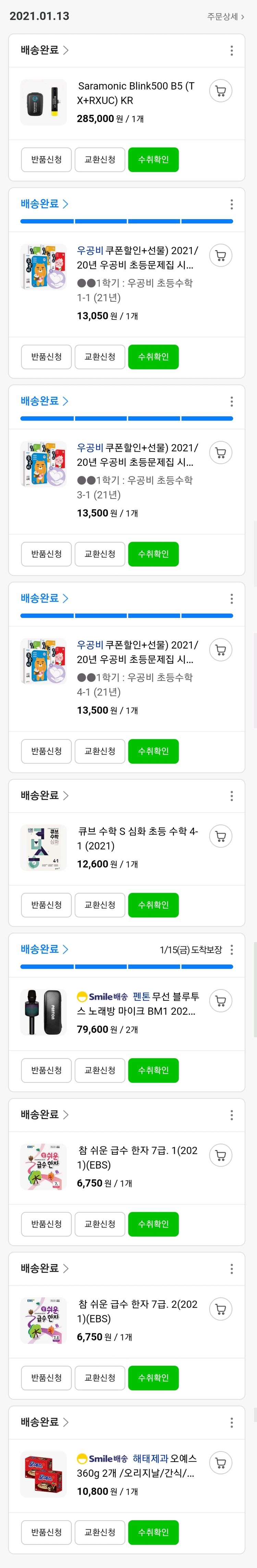The height and width of the screenshot is (1568, 257).
Task: Expand 배송완료 status for 큐브 수학 order
Action: (x=44, y=796)
